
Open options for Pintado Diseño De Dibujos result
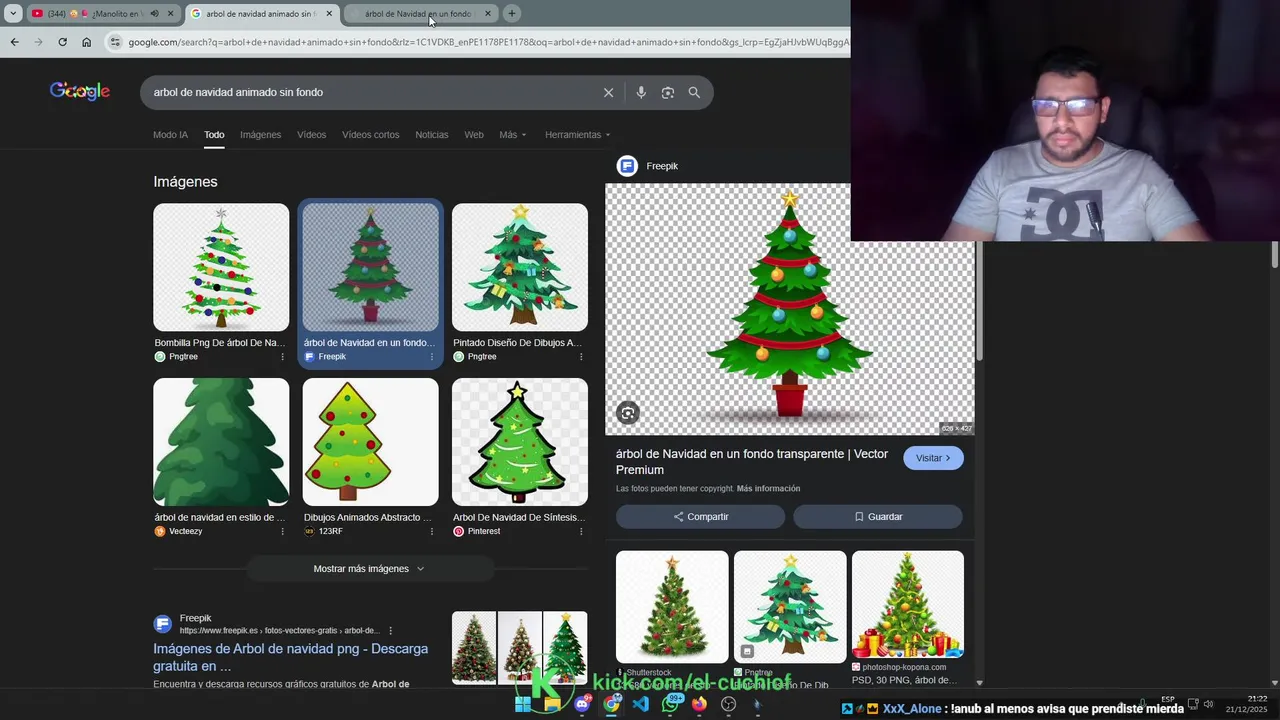[x=581, y=357]
